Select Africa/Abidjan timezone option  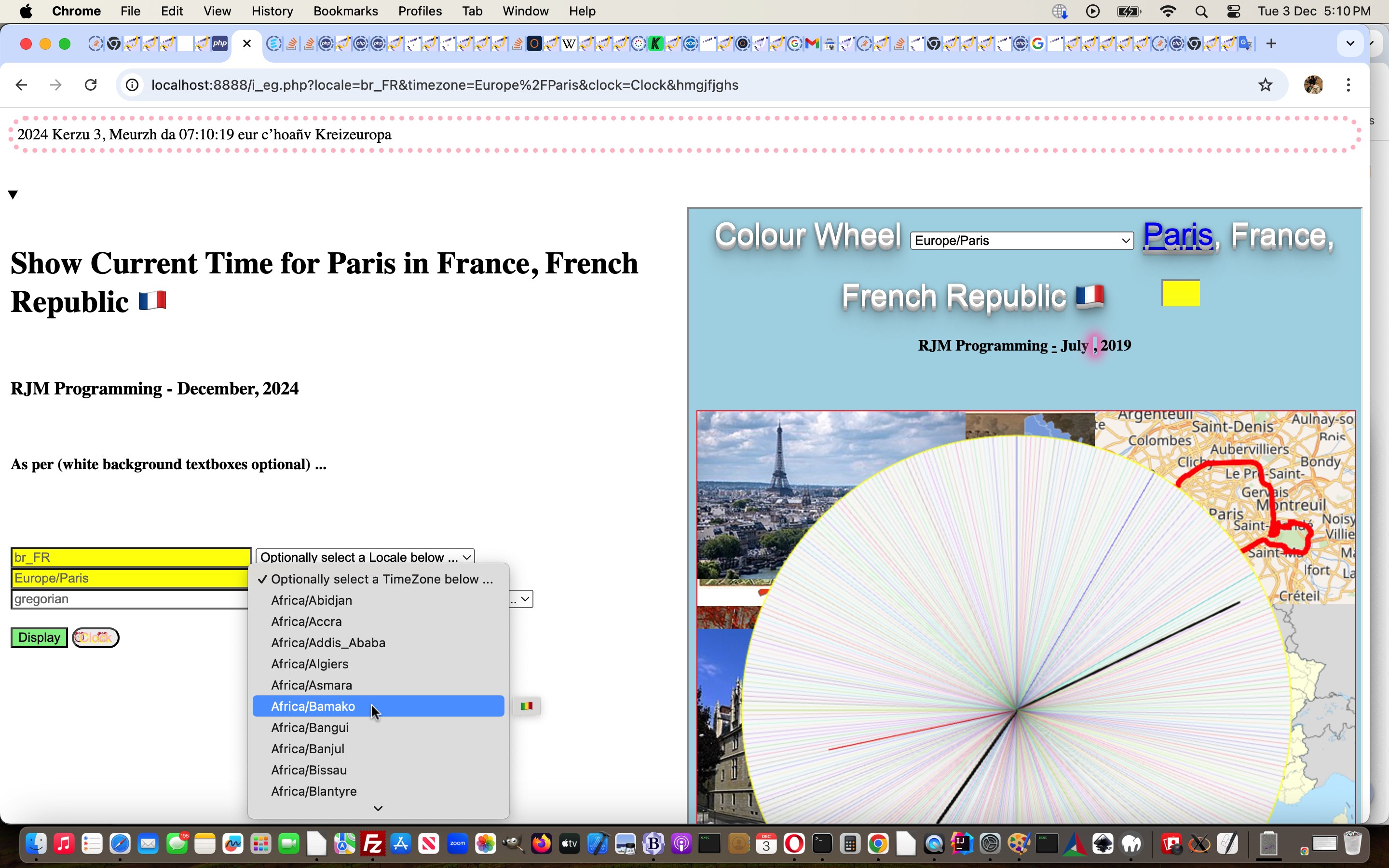coord(378,600)
